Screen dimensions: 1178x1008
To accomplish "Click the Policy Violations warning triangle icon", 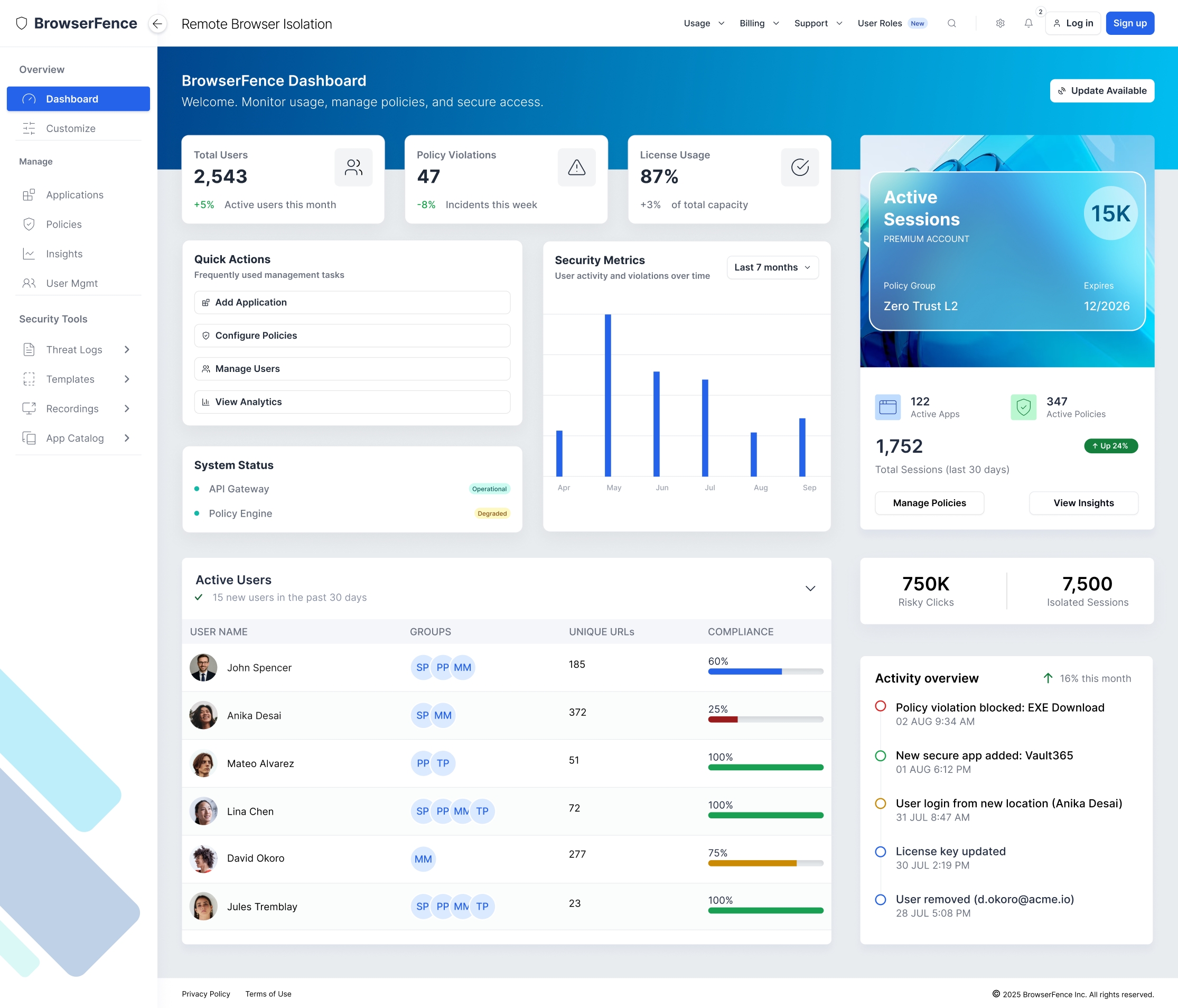I will tap(576, 167).
